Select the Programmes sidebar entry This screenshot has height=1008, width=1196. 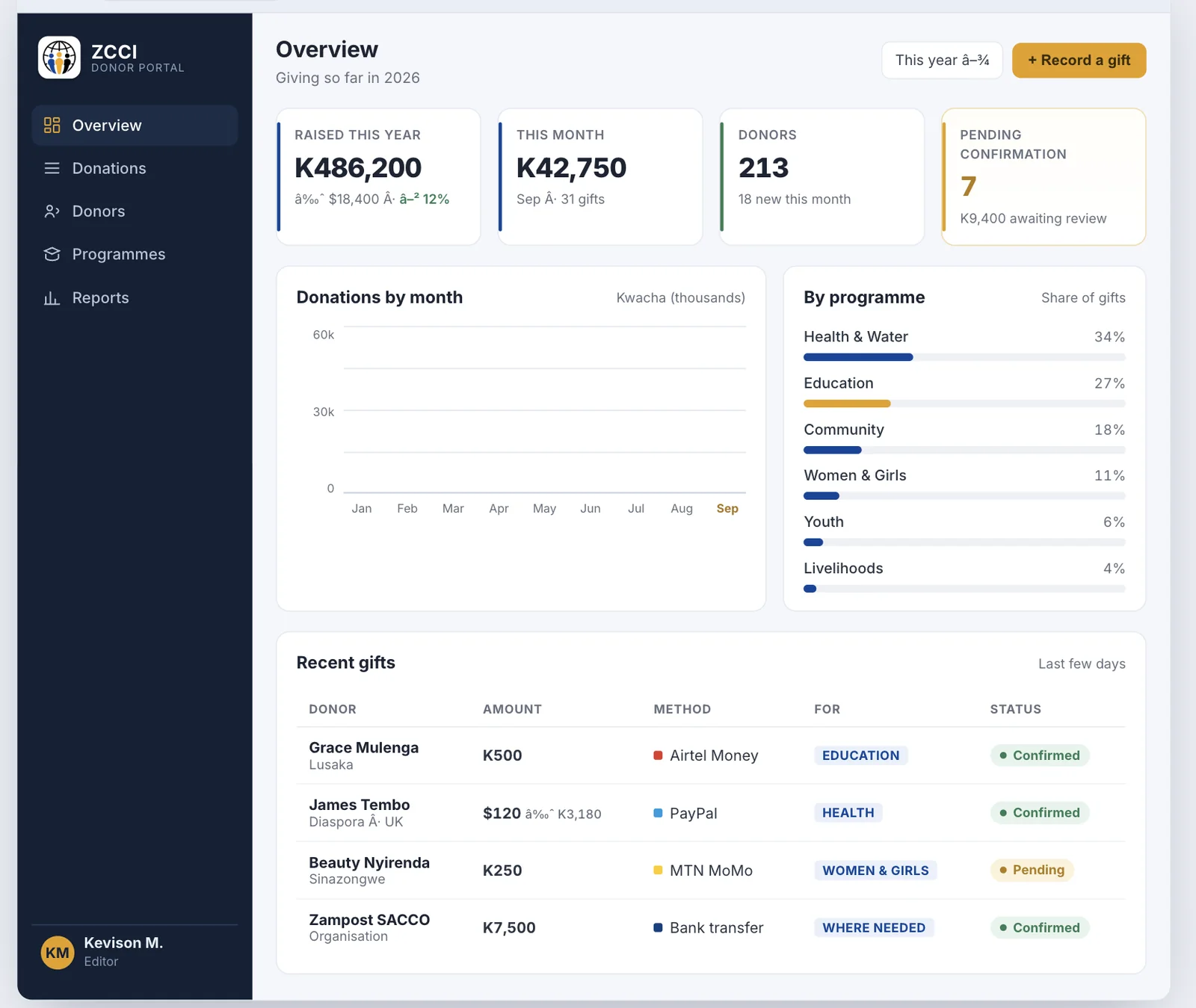click(135, 254)
